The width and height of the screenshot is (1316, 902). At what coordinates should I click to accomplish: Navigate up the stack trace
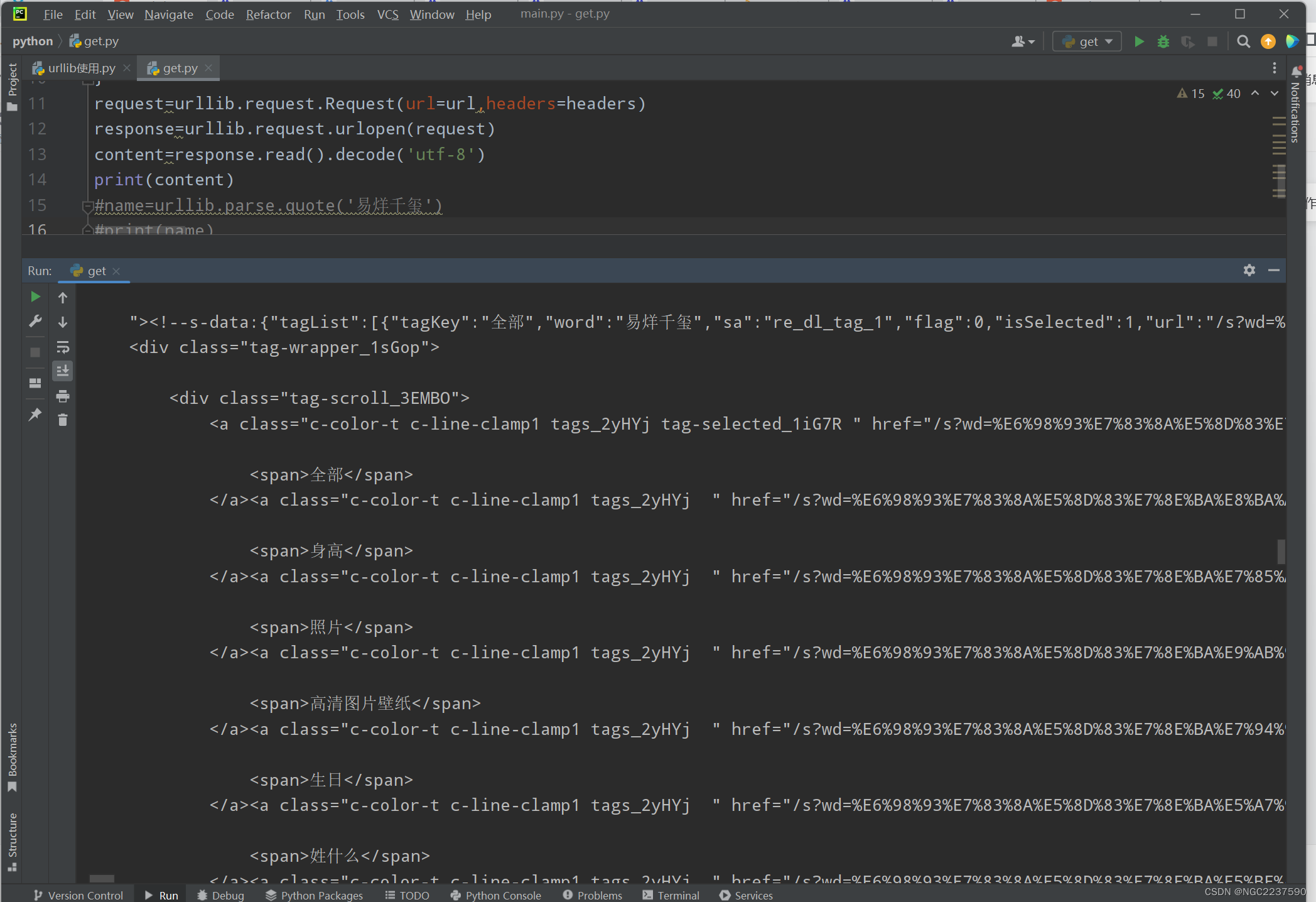[63, 296]
